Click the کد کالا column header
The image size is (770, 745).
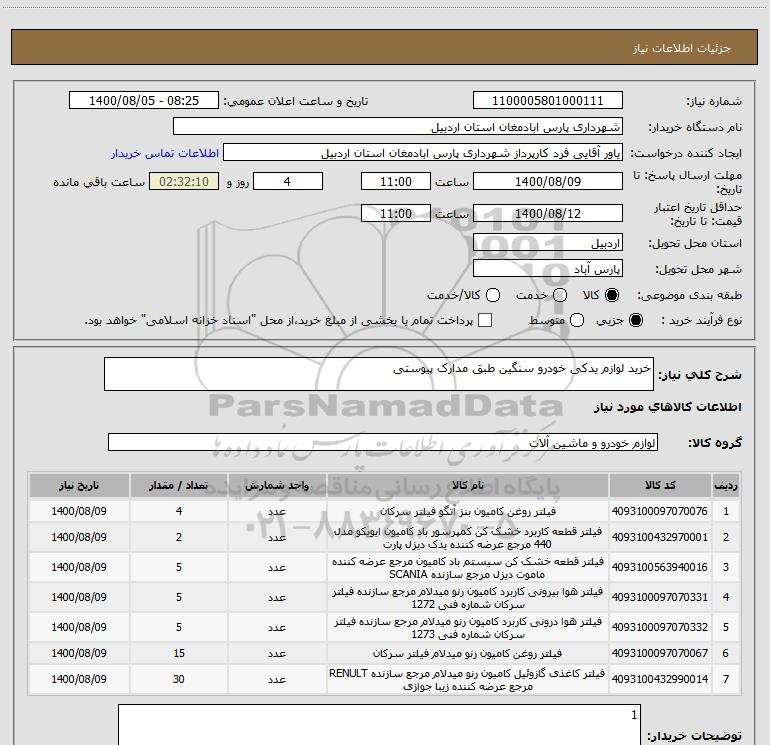pyautogui.click(x=660, y=485)
